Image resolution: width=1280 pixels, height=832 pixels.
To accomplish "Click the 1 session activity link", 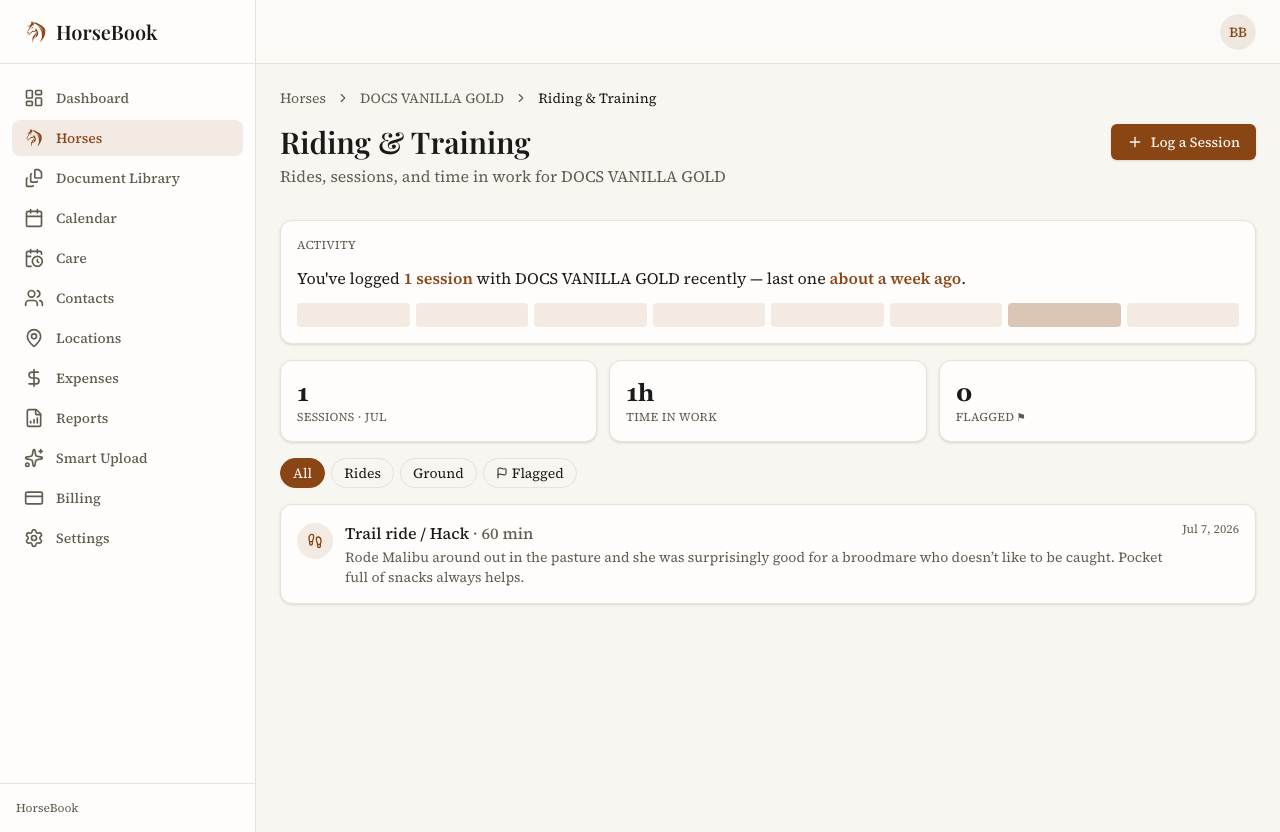I will point(438,278).
